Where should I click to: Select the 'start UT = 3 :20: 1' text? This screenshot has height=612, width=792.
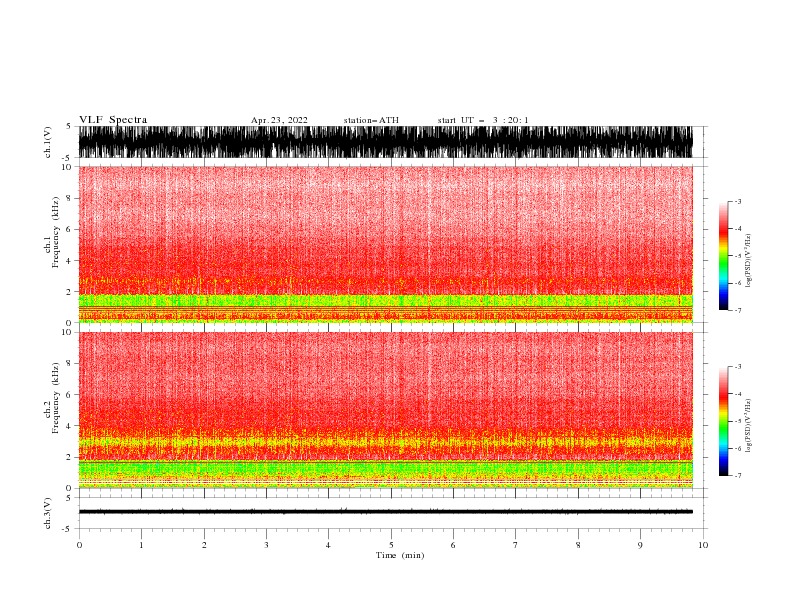coord(483,120)
